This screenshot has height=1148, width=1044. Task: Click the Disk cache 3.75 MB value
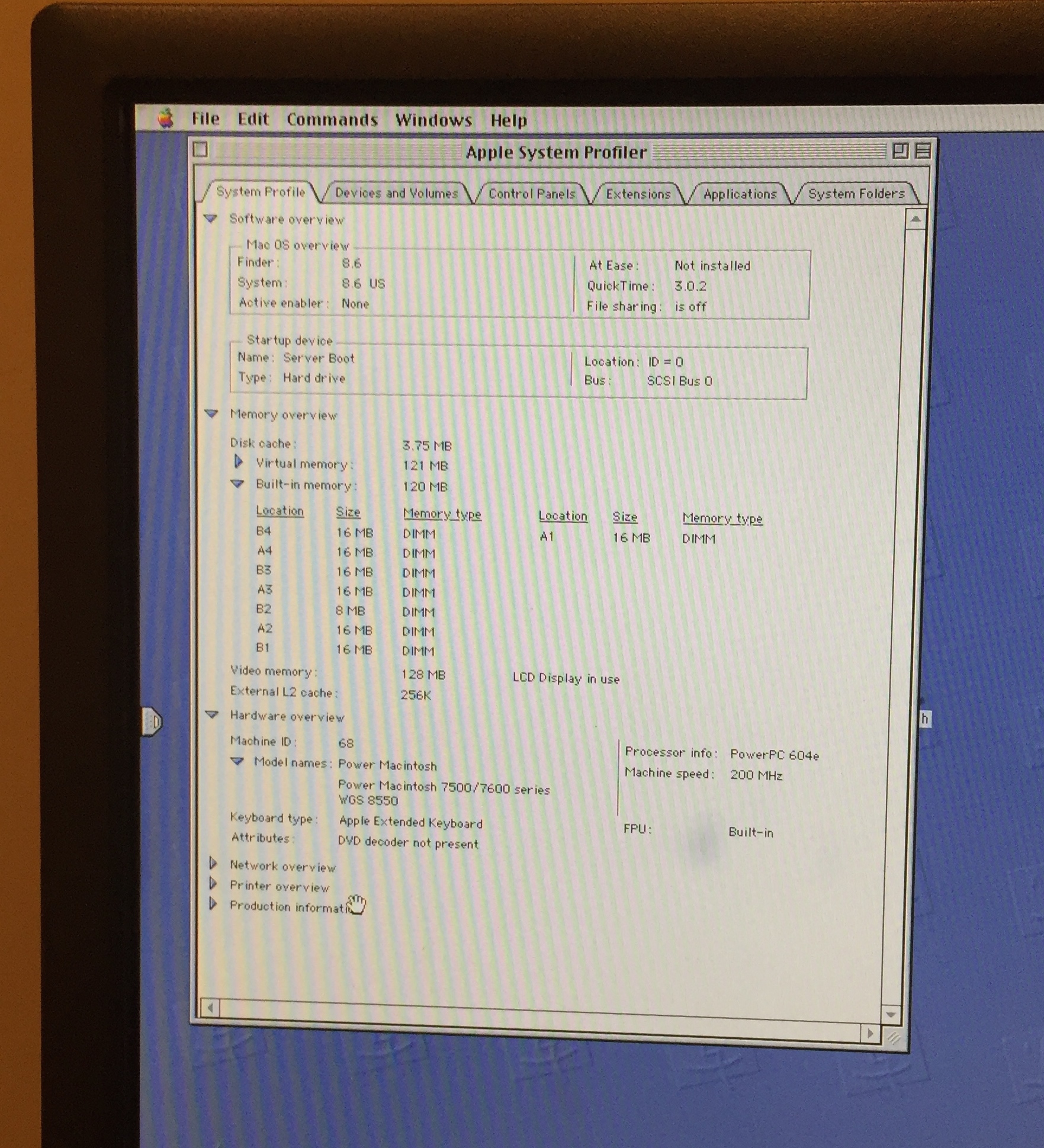427,445
